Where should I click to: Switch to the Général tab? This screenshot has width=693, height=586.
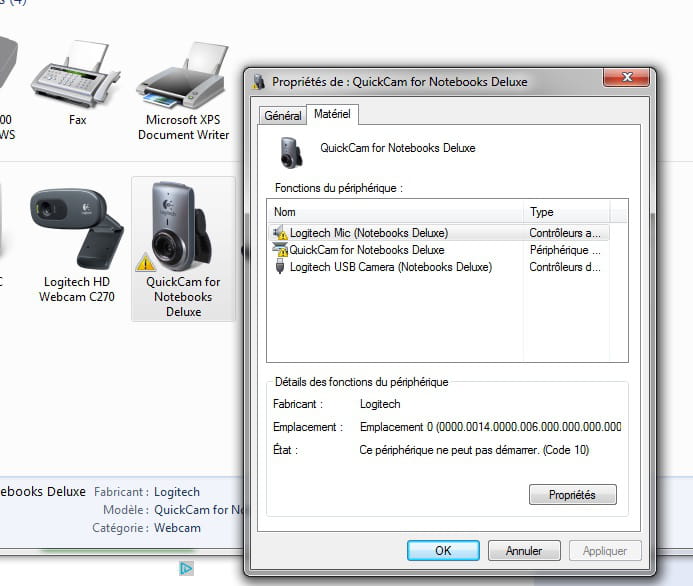click(x=282, y=116)
